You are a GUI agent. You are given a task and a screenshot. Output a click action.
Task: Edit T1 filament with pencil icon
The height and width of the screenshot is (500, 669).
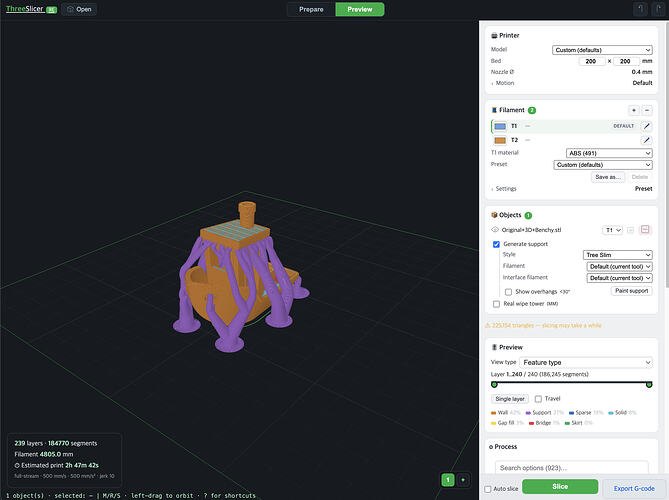[647, 126]
